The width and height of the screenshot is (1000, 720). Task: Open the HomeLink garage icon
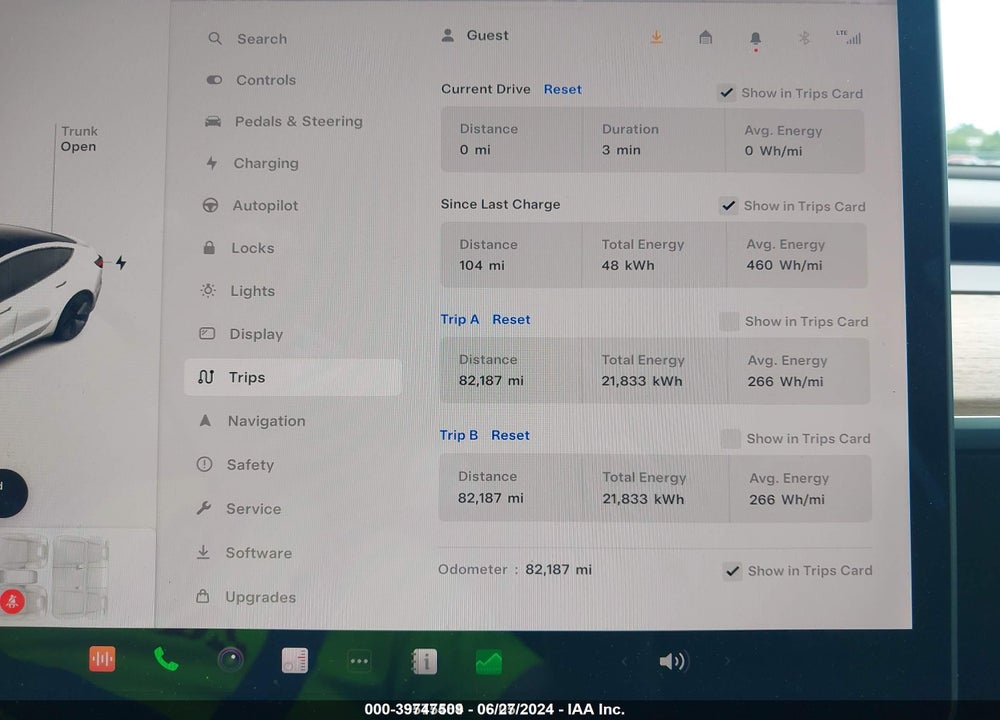coord(705,38)
